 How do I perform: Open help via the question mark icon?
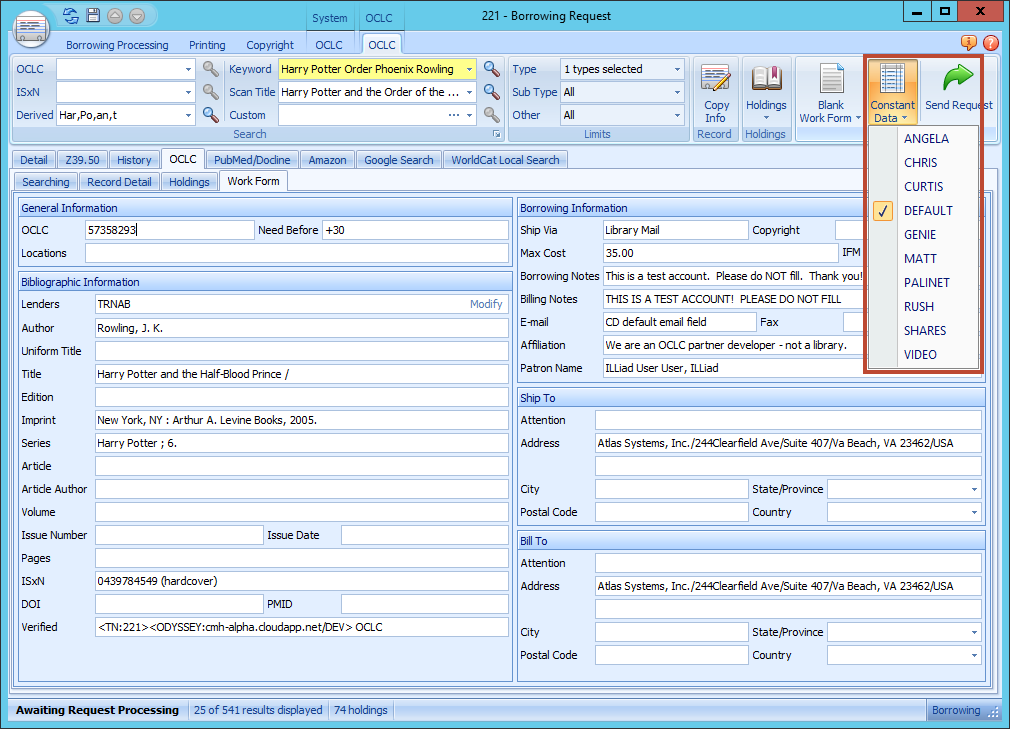(x=990, y=44)
